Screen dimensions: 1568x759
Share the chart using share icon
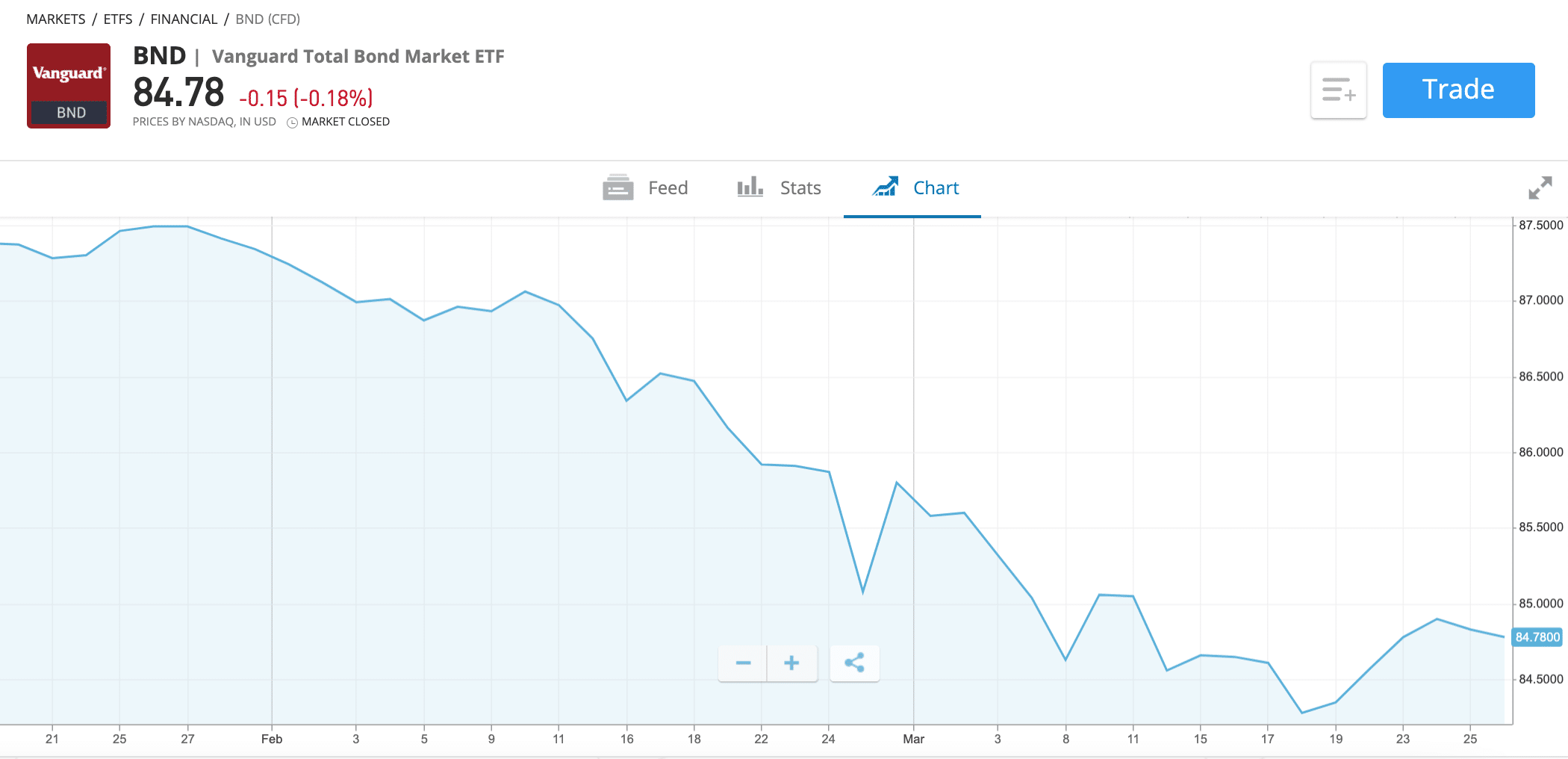pos(854,663)
